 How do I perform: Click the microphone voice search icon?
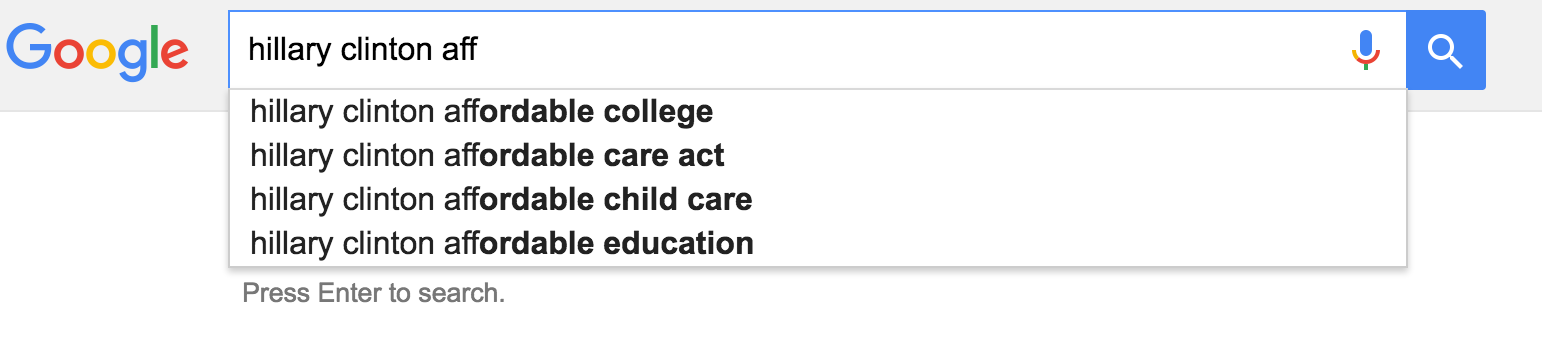point(1366,50)
